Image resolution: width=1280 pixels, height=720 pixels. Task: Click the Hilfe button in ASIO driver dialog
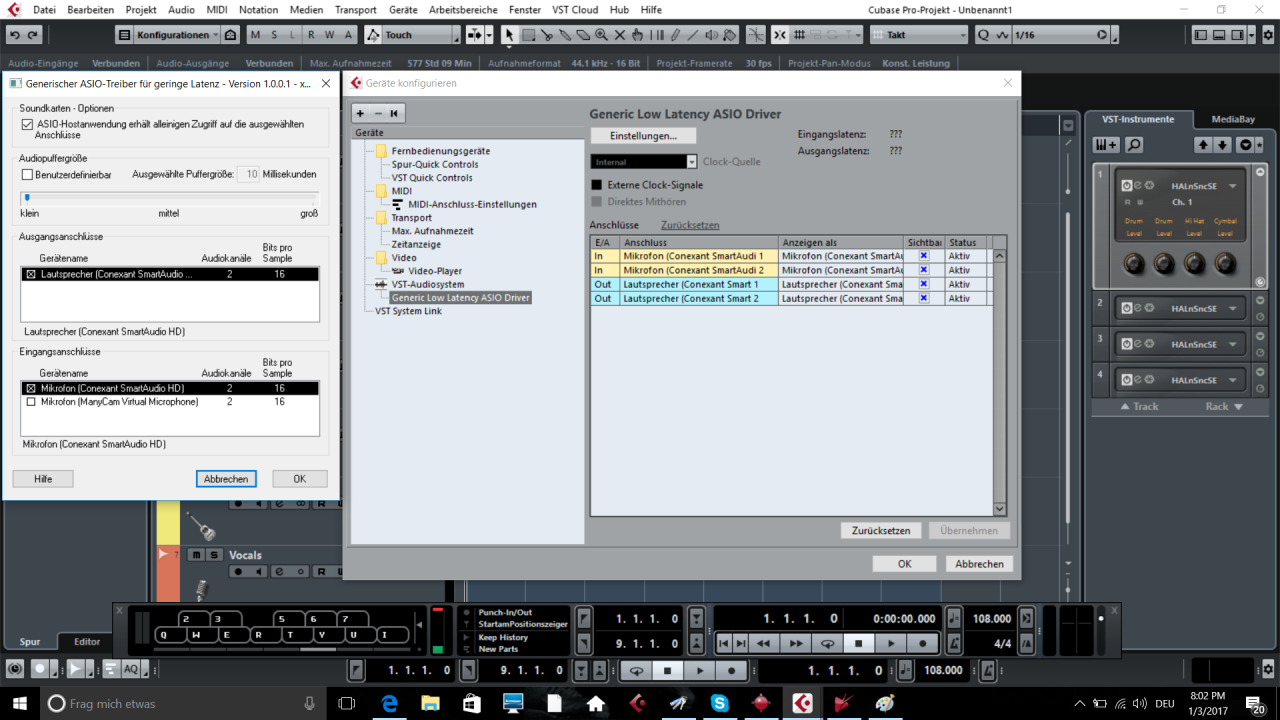[x=43, y=479]
